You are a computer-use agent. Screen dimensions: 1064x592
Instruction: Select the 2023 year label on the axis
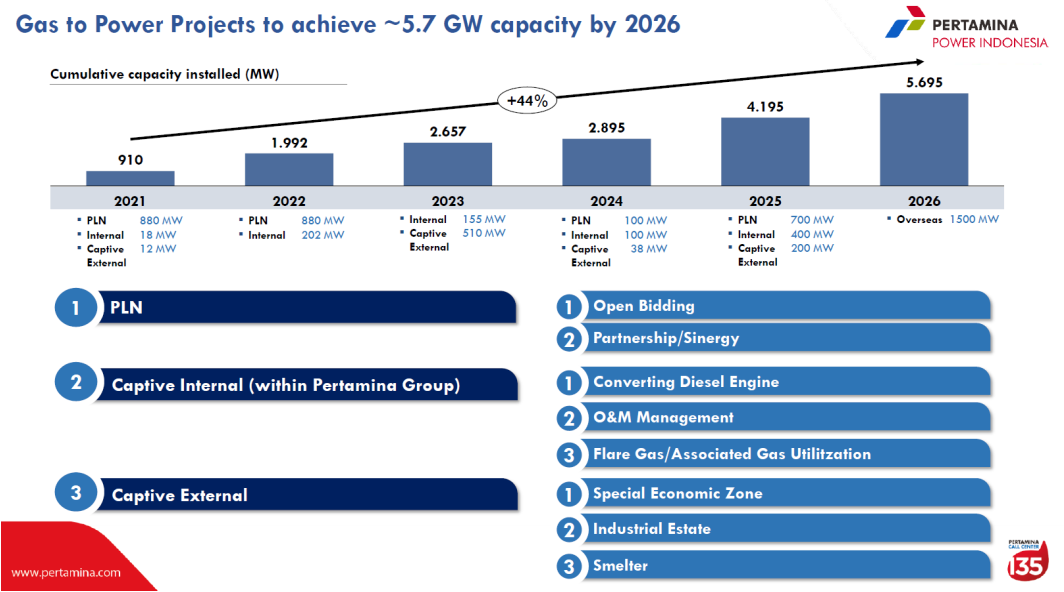[447, 201]
